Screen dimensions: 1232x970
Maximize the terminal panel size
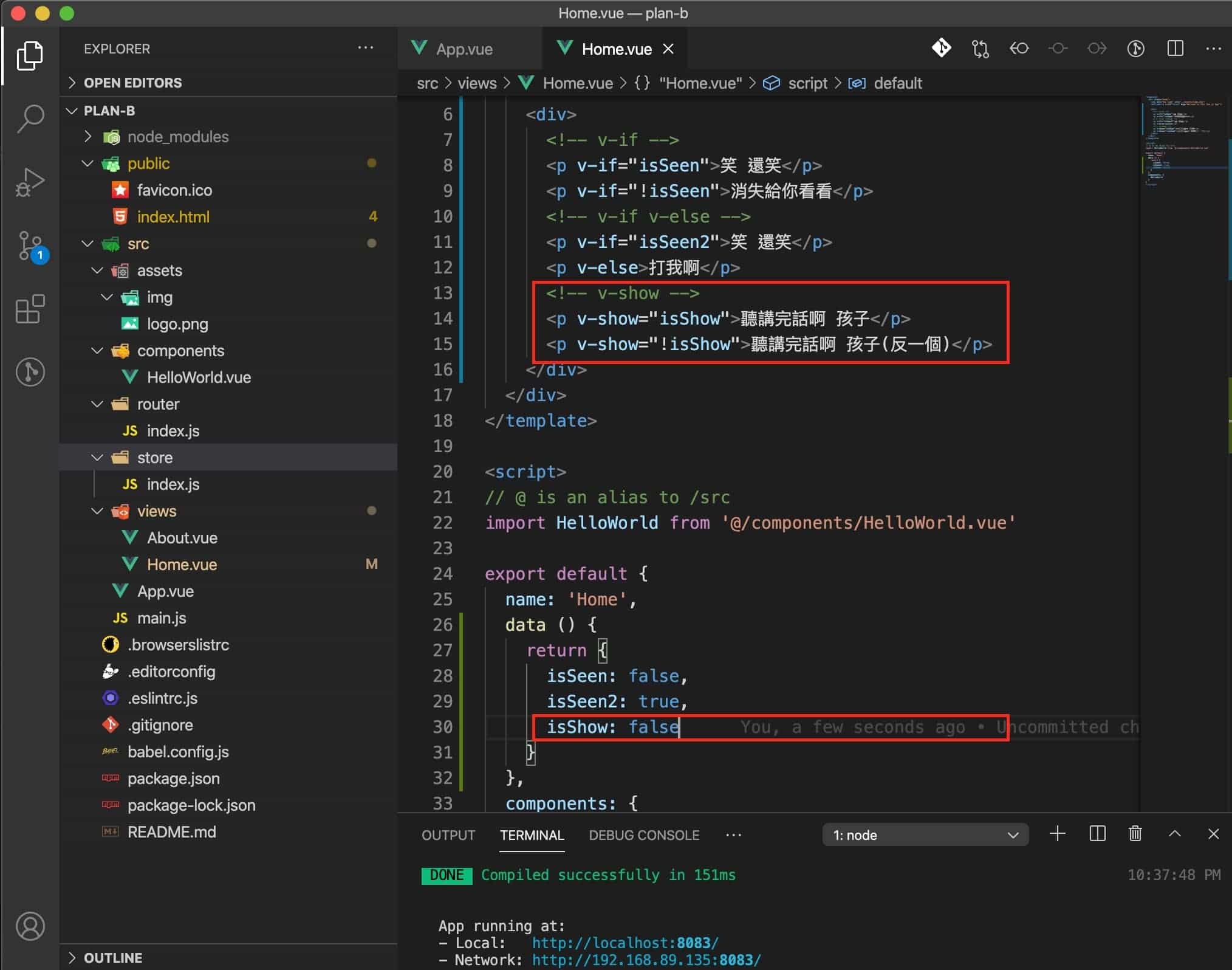tap(1174, 834)
